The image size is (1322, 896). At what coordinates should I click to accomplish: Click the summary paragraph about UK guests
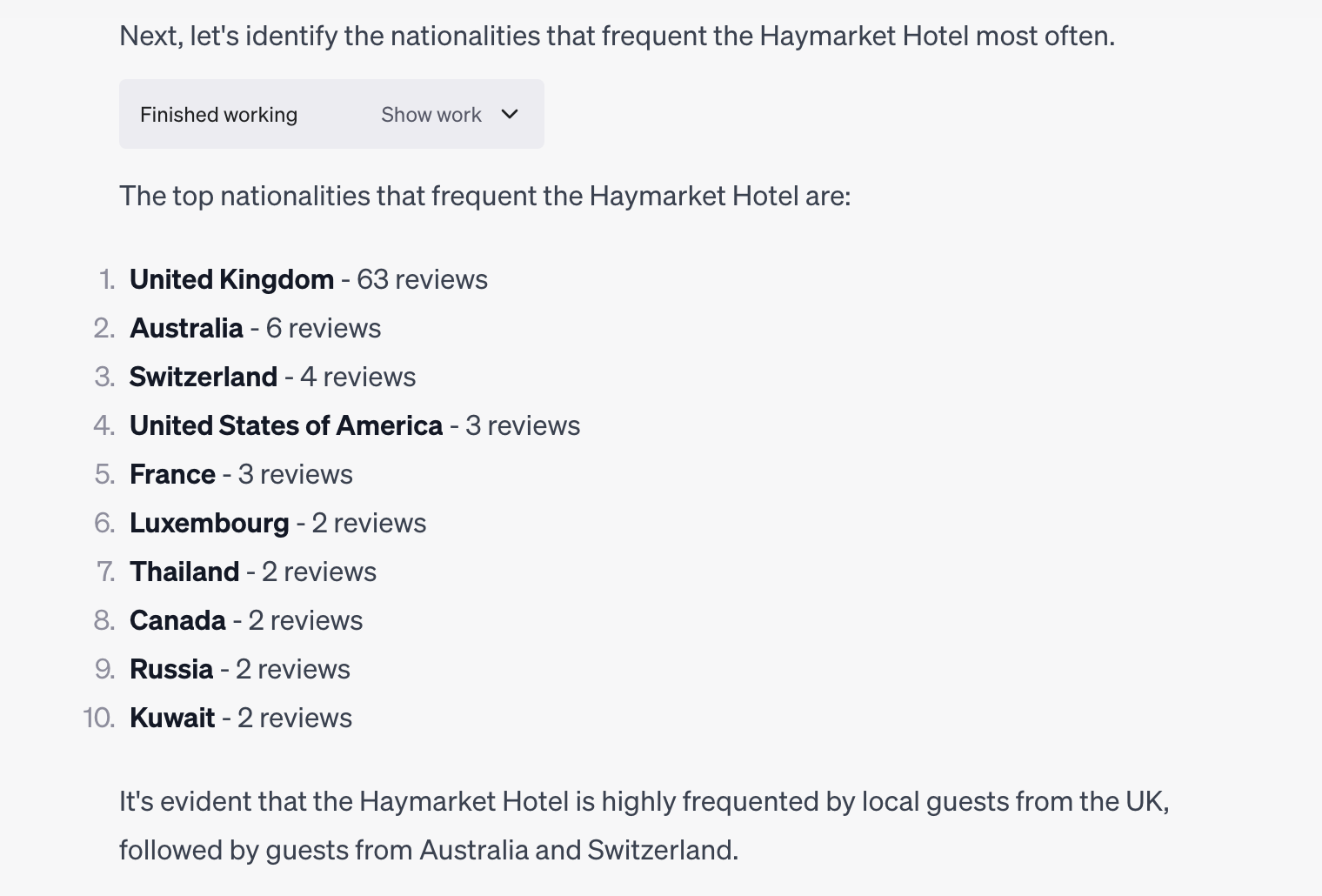[x=644, y=826]
